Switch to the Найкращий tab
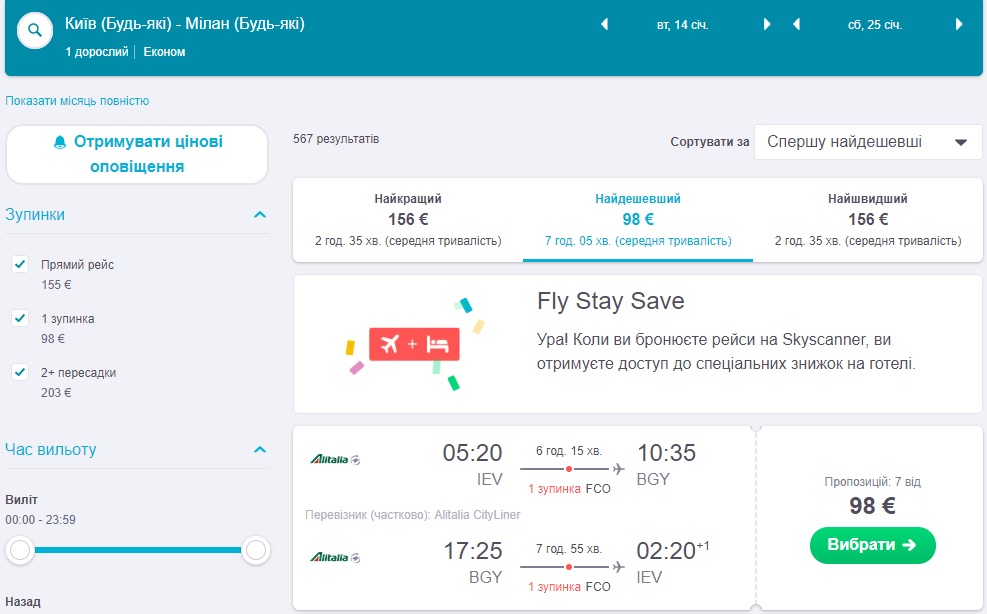 408,220
